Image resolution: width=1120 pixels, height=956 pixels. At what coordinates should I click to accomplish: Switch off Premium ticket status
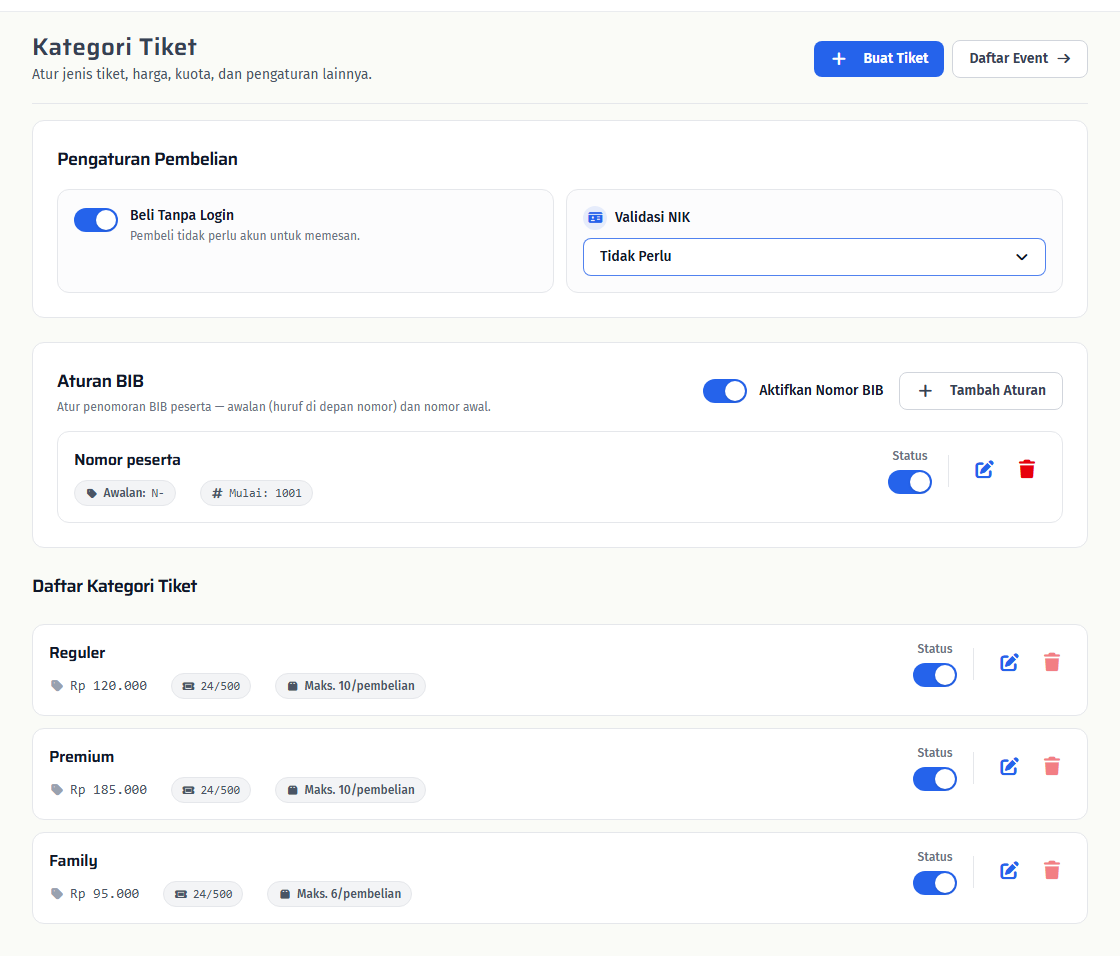pos(935,779)
